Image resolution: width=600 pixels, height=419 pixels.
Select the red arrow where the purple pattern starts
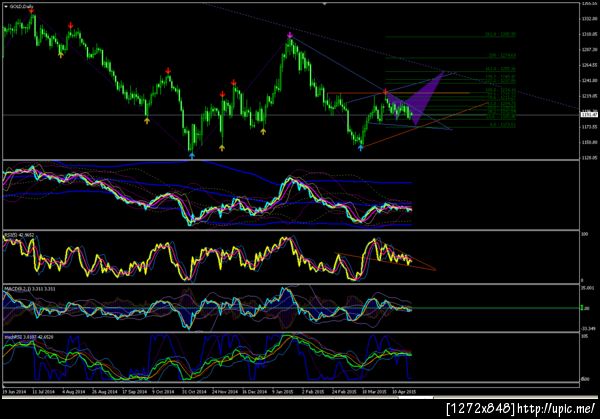pyautogui.click(x=386, y=91)
